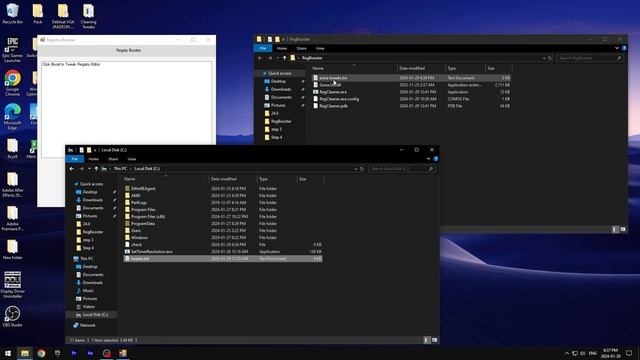Open Google Chrome from the taskbar

coord(41,353)
